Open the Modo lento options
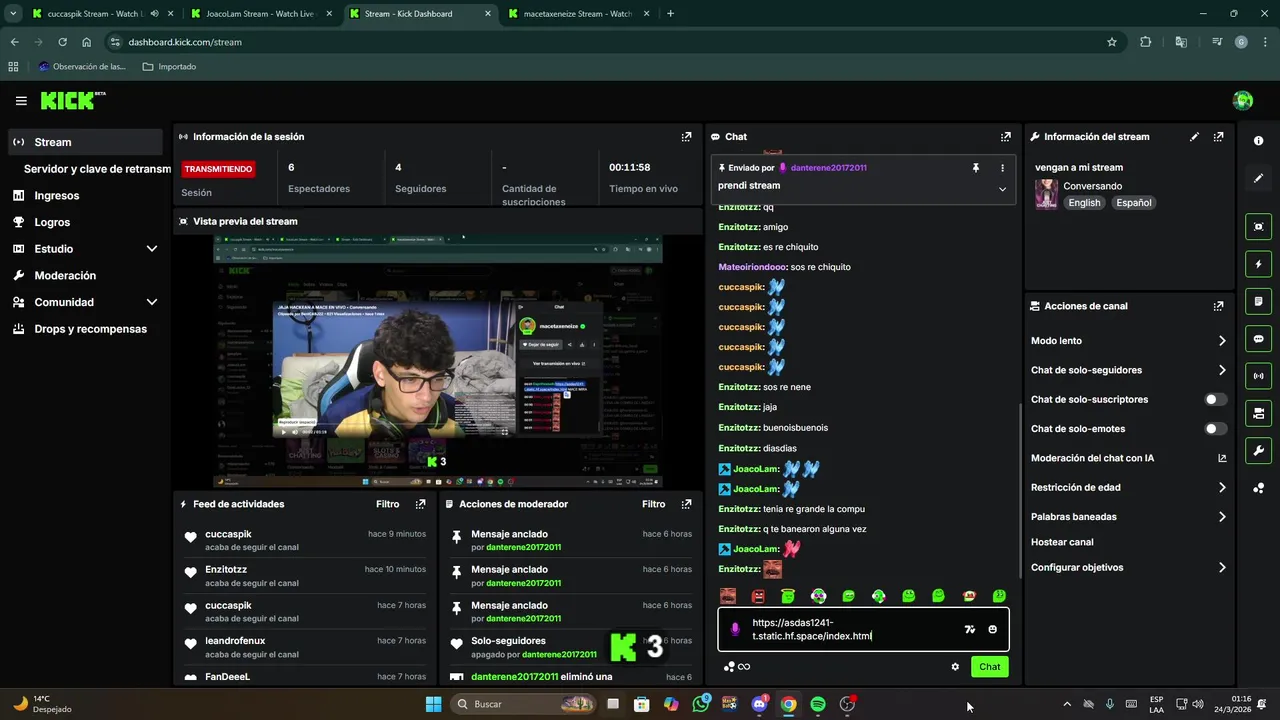This screenshot has height=720, width=1280. pos(1128,341)
